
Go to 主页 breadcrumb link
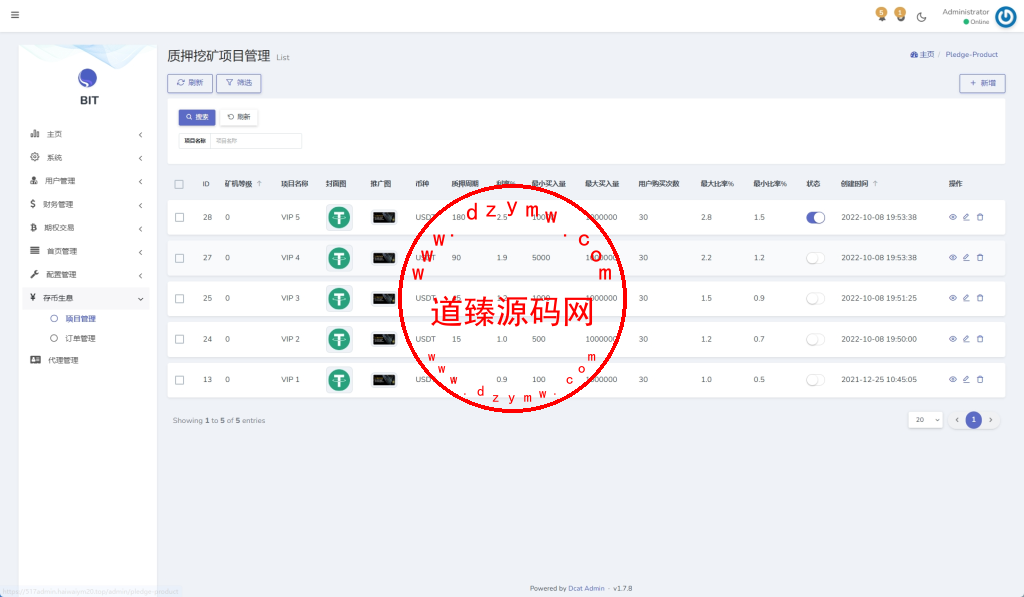[x=922, y=55]
